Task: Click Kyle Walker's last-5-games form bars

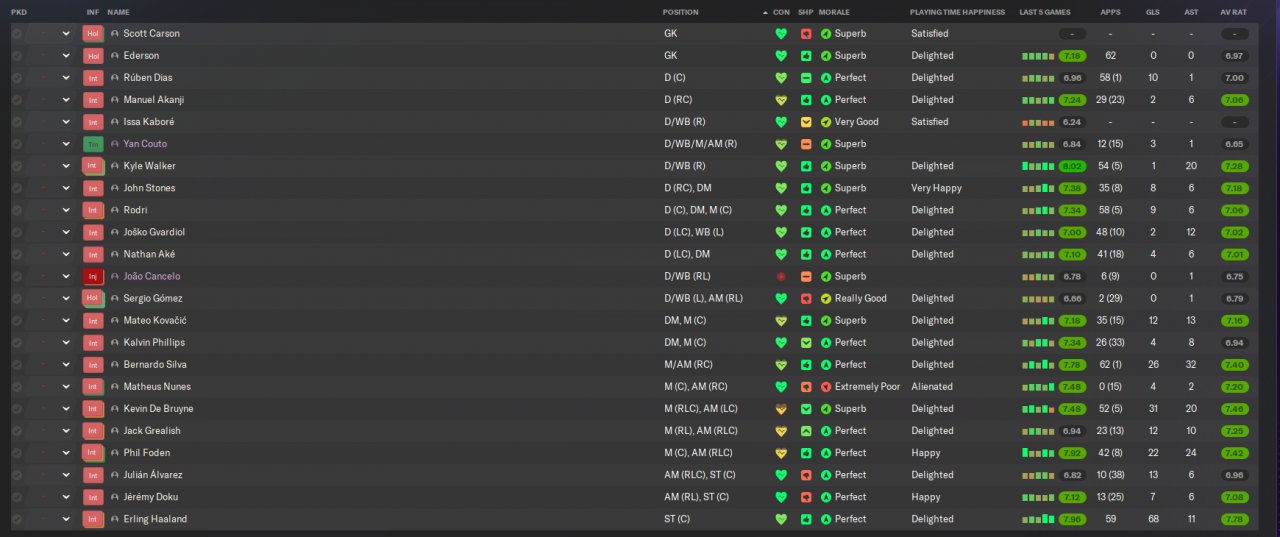Action: click(1037, 166)
